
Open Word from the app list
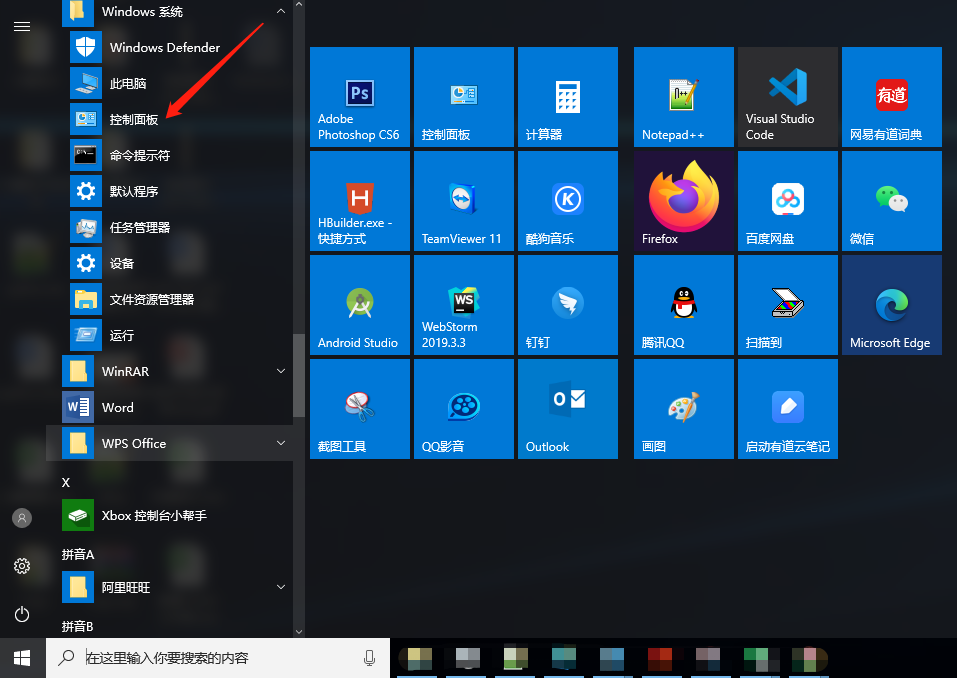pos(170,408)
